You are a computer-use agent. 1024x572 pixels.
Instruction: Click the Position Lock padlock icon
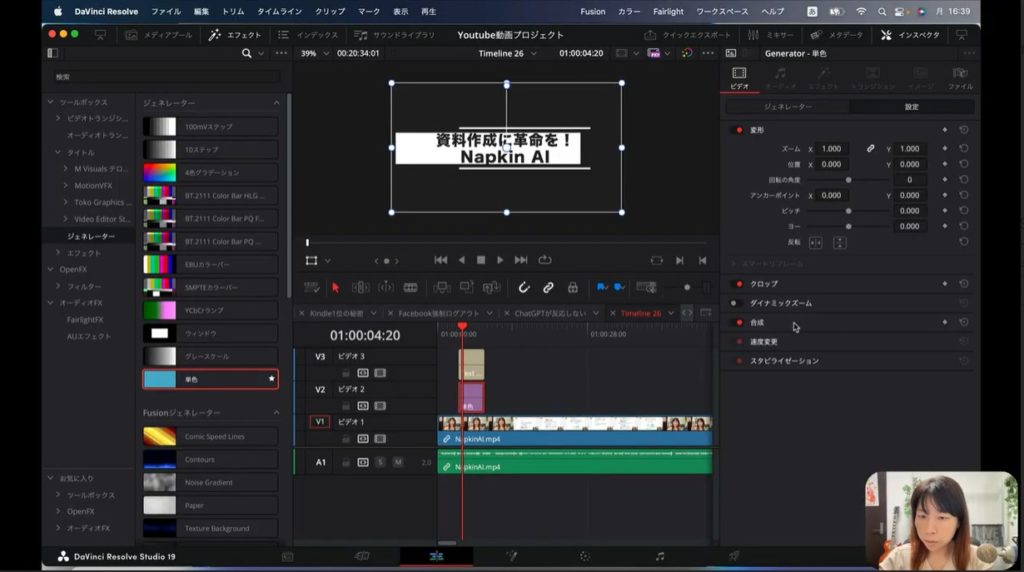pos(572,288)
